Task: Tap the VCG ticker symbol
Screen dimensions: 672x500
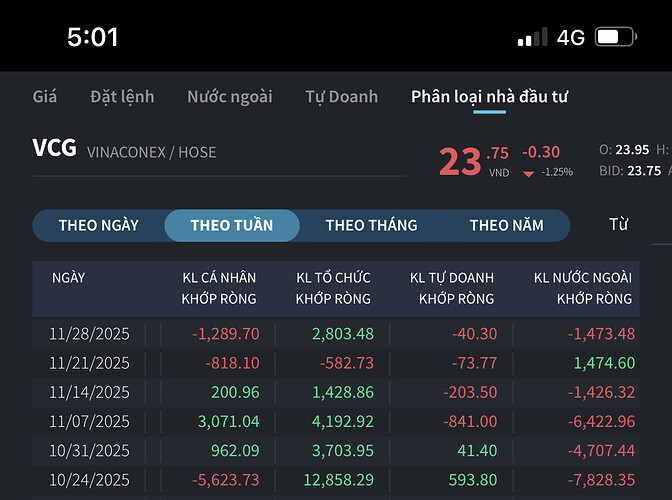Action: pos(54,150)
